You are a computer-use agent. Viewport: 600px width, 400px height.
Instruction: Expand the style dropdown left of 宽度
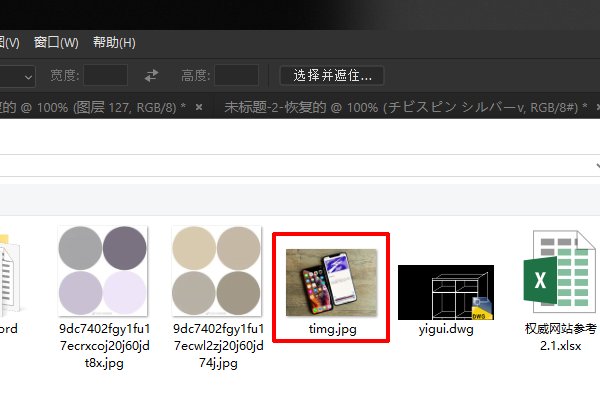click(25, 75)
